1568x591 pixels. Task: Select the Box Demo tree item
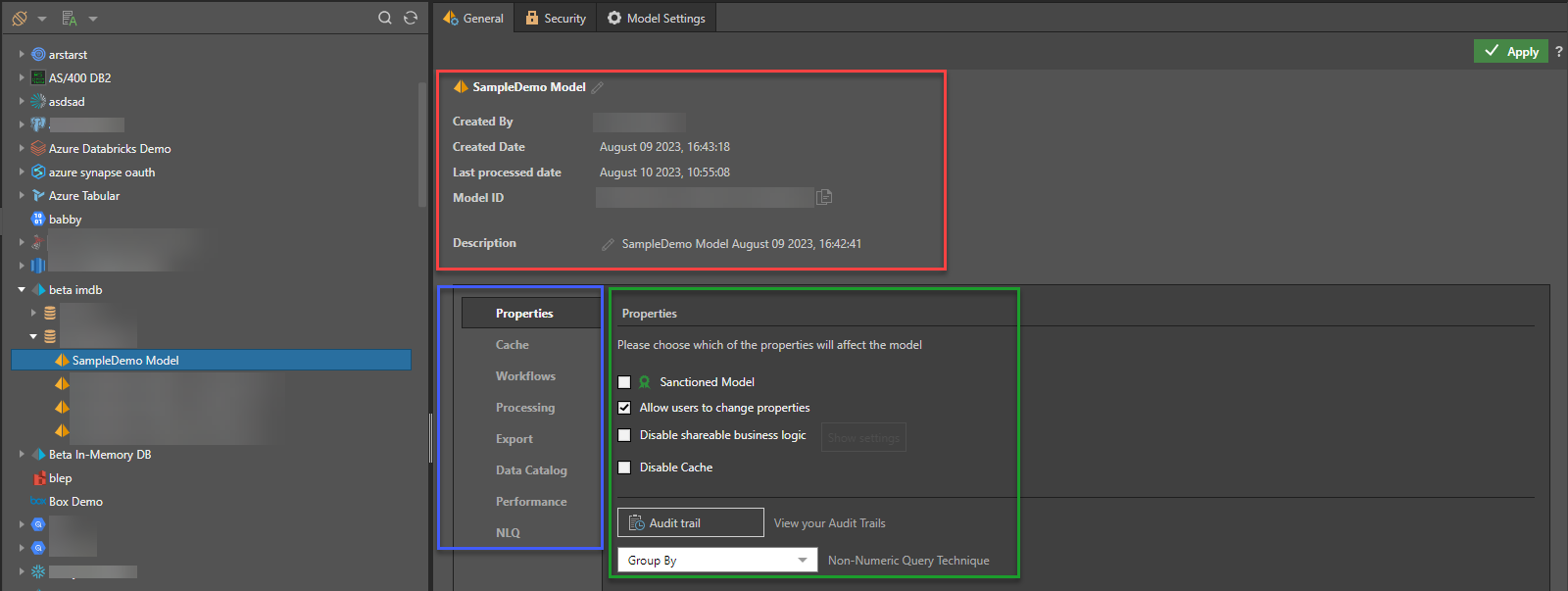point(75,502)
